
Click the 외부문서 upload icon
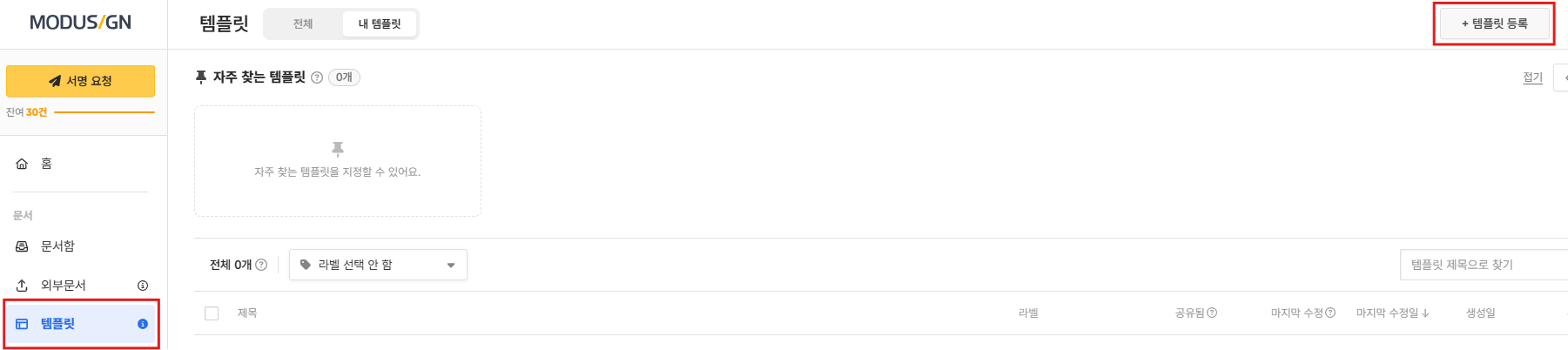pyautogui.click(x=22, y=286)
